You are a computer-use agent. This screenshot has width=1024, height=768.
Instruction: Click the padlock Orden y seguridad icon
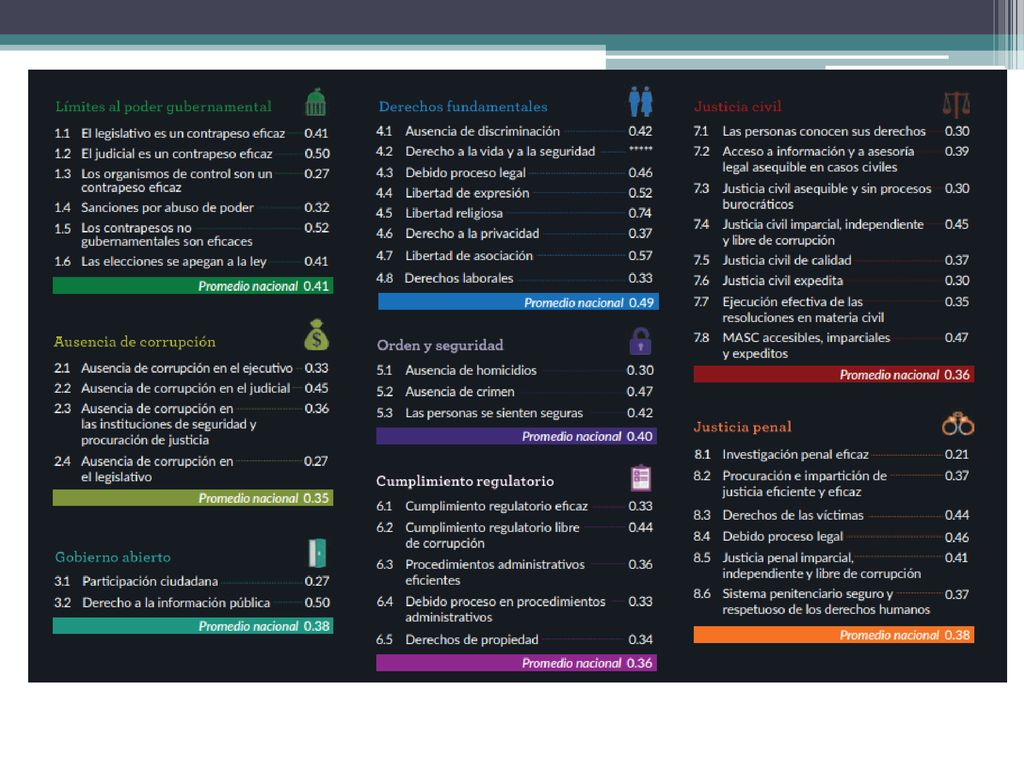(x=640, y=341)
